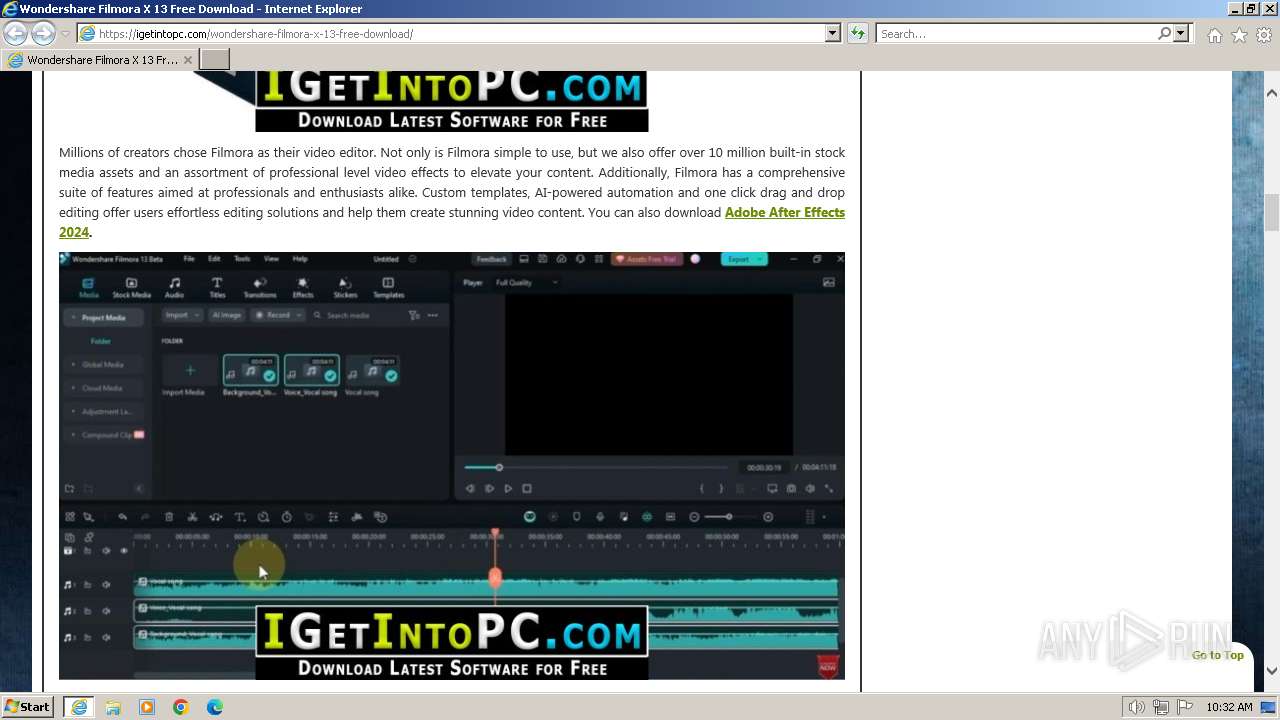1280x720 pixels.
Task: Click the browser Forward arrow button
Action: 43,33
